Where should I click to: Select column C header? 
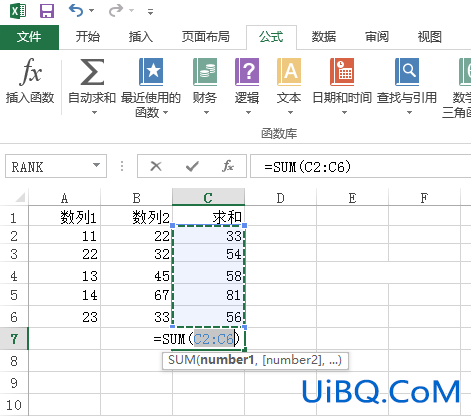pyautogui.click(x=208, y=197)
